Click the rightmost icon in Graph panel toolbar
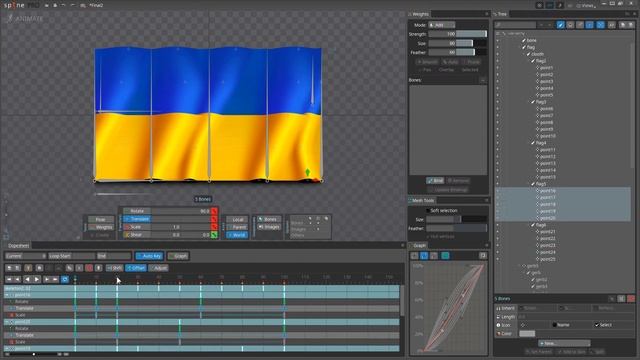Screen dimensions: 640x360 [x=483, y=256]
